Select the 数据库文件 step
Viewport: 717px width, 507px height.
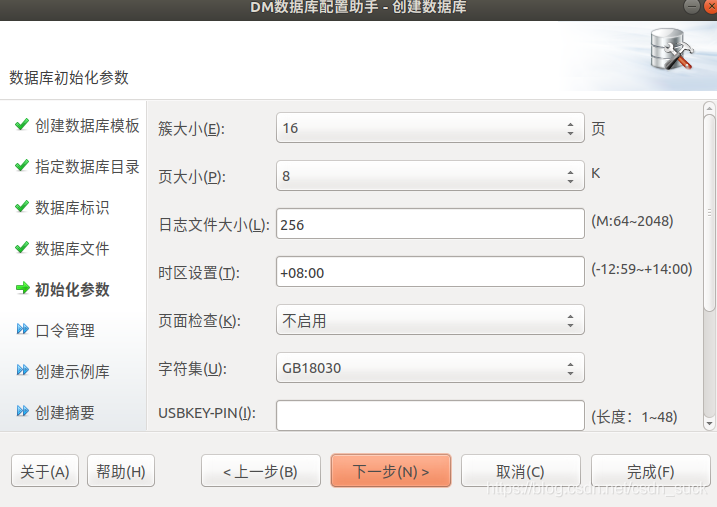click(72, 249)
